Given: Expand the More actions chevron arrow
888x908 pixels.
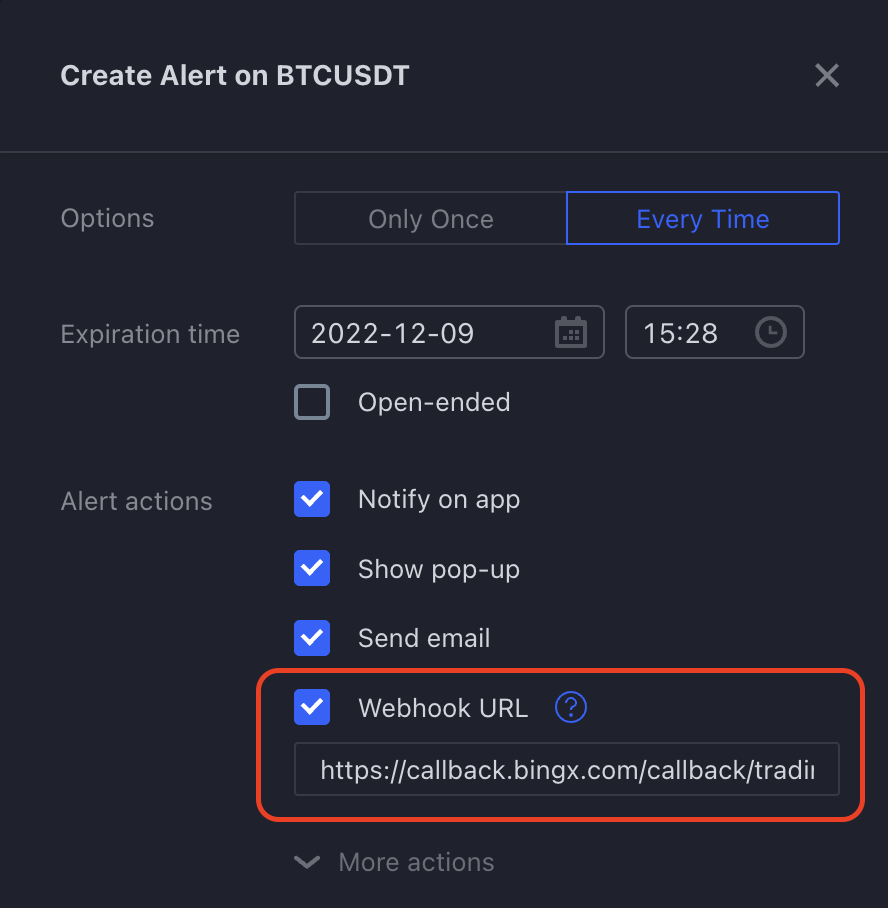Looking at the screenshot, I should pos(307,862).
